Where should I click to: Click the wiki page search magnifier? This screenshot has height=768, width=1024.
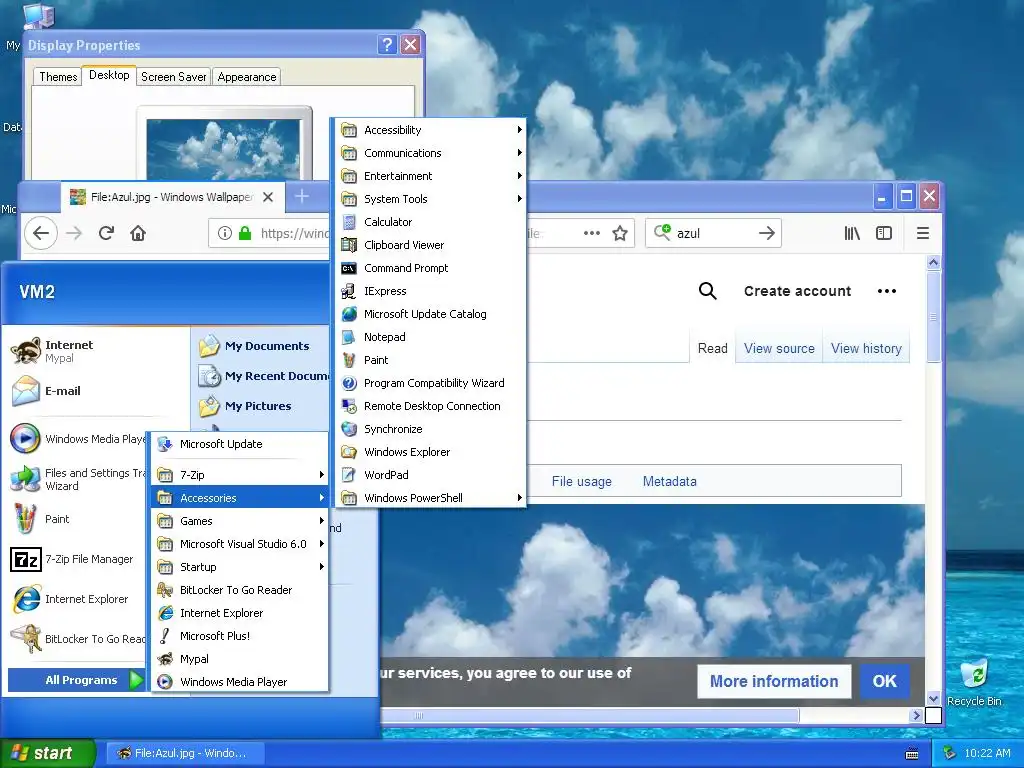click(x=707, y=291)
